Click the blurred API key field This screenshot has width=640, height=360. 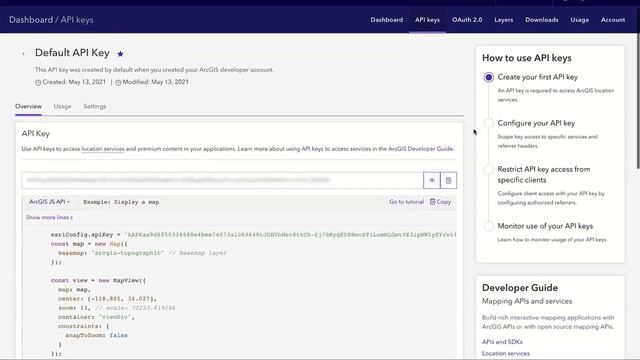coord(222,180)
